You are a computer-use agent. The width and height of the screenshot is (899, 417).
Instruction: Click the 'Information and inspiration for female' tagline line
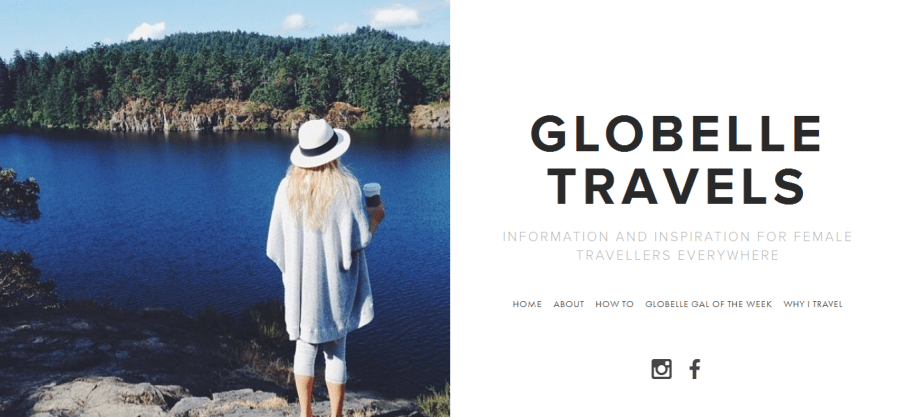677,236
